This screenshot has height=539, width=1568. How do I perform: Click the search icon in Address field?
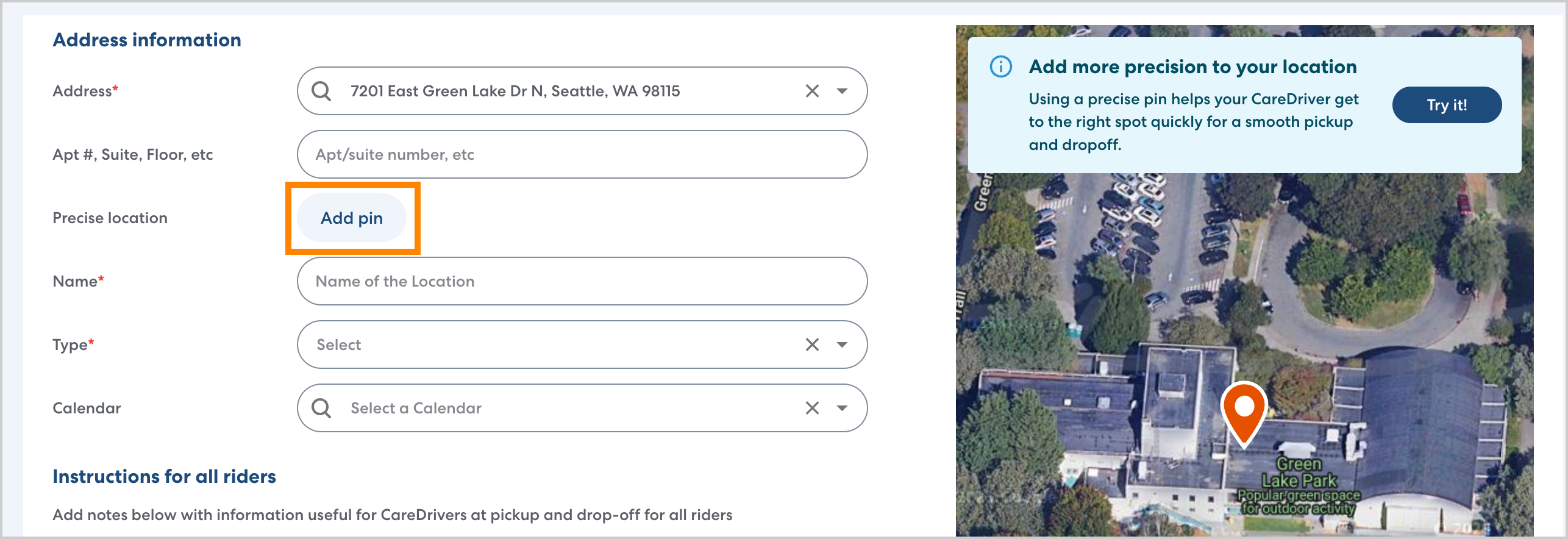click(321, 91)
